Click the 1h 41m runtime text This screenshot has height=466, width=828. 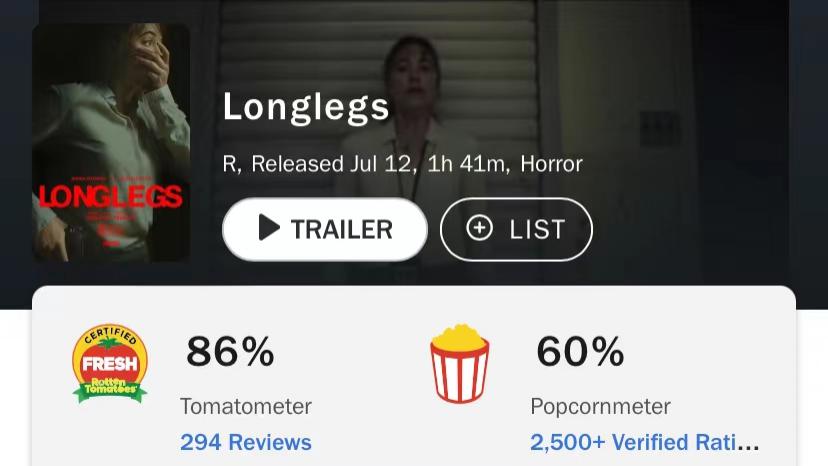pos(467,164)
